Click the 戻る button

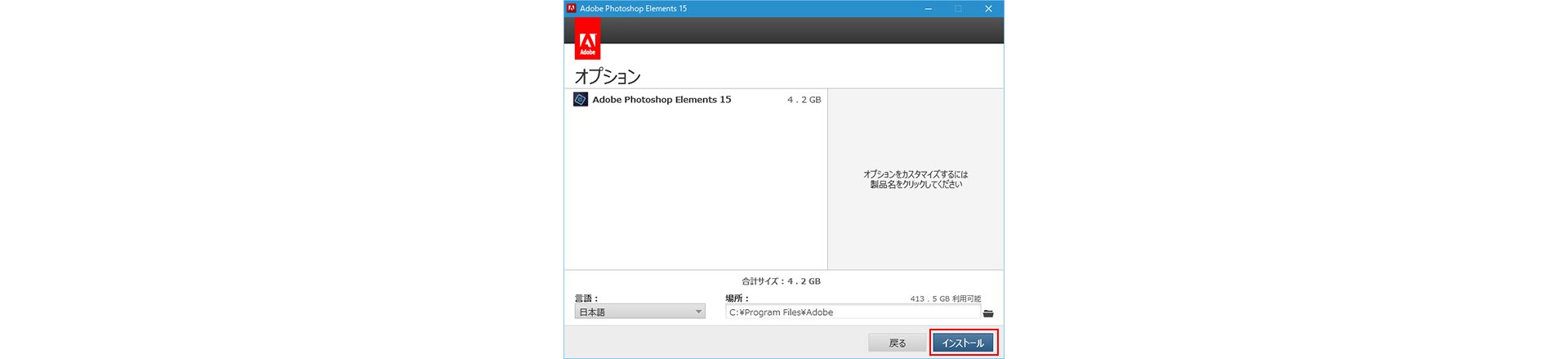click(x=897, y=343)
